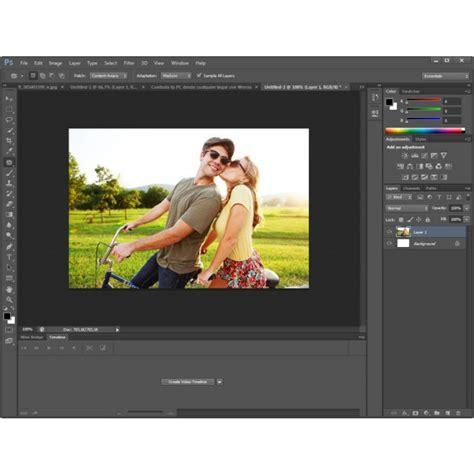Image resolution: width=474 pixels, height=474 pixels.
Task: Click the trash icon in Layers panel
Action: (458, 413)
